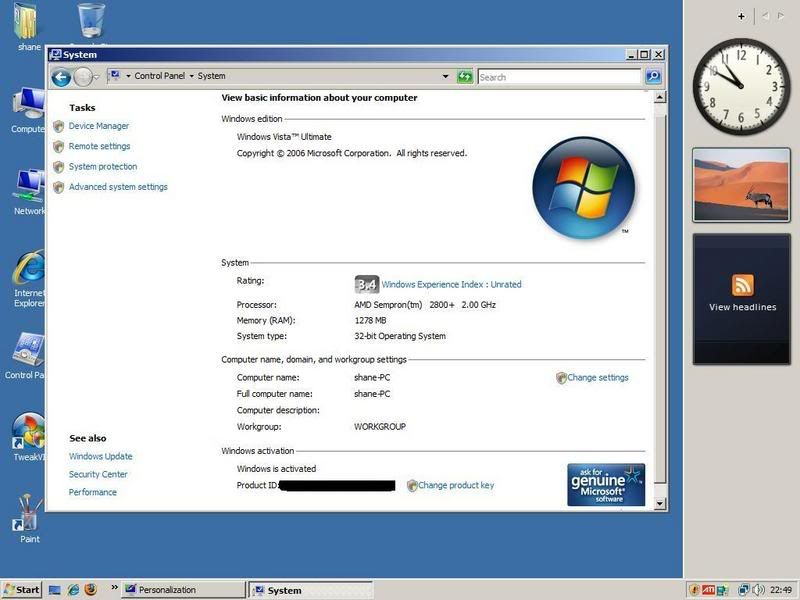This screenshot has height=600, width=800.
Task: Click the RSS feed headlines icon
Action: pyautogui.click(x=742, y=284)
